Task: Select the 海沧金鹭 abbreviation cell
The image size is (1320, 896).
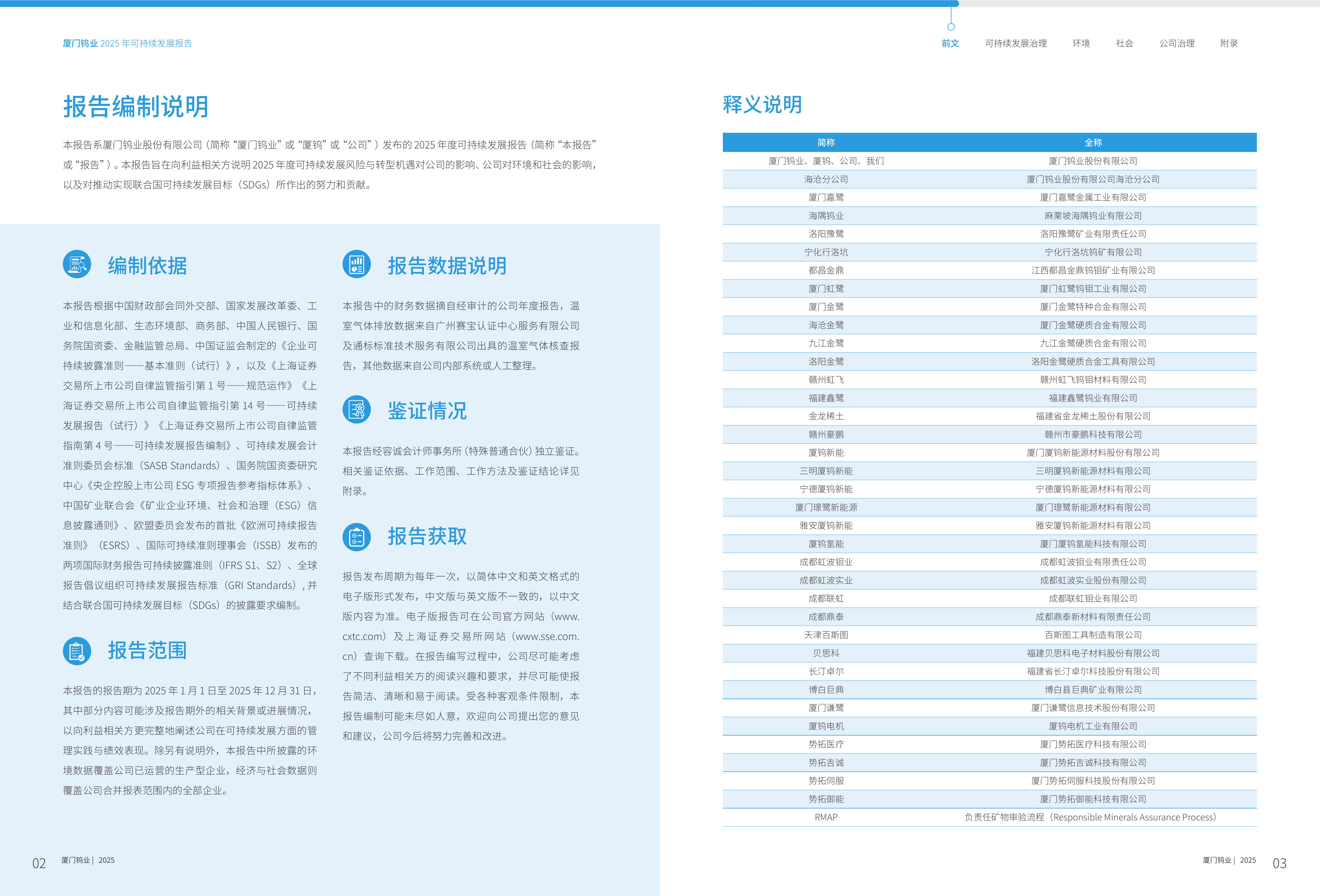Action: pyautogui.click(x=826, y=325)
